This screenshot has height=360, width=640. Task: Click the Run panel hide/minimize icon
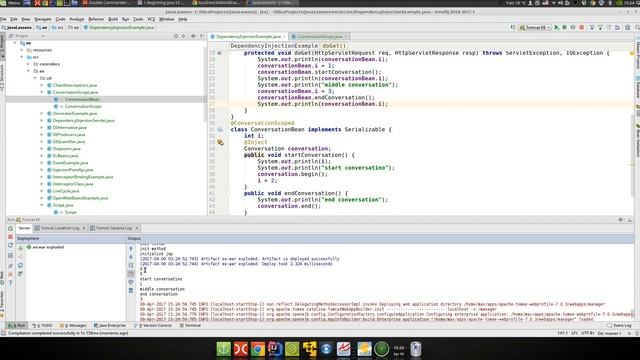pyautogui.click(x=630, y=220)
